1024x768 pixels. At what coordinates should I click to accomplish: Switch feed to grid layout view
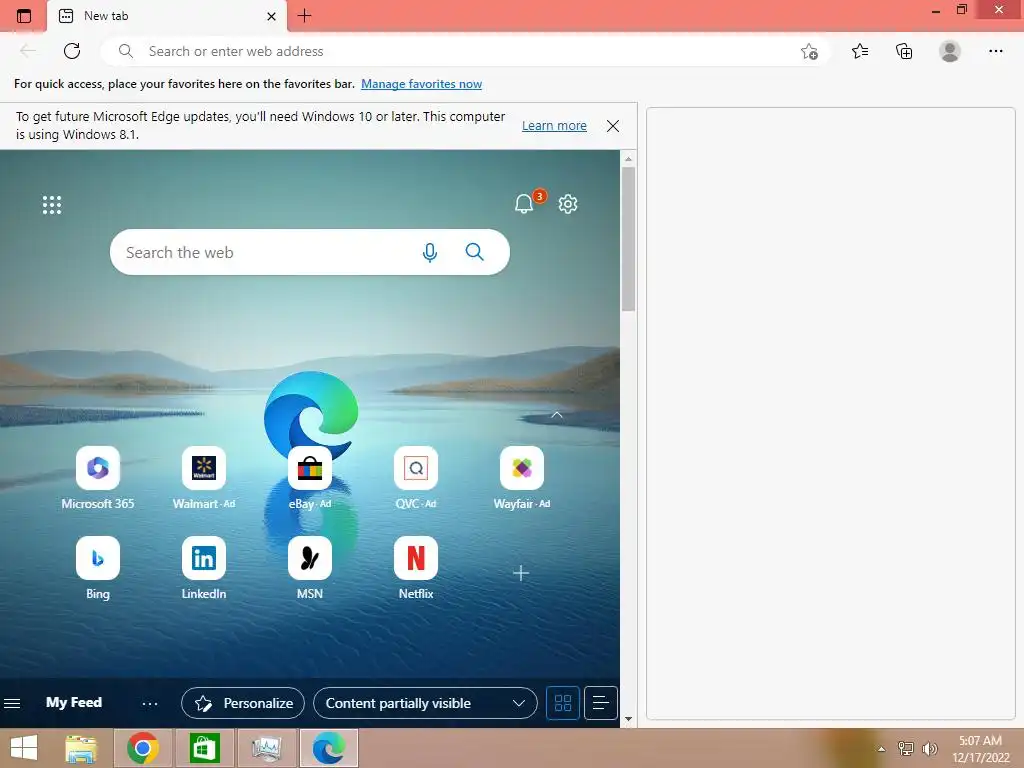point(563,703)
